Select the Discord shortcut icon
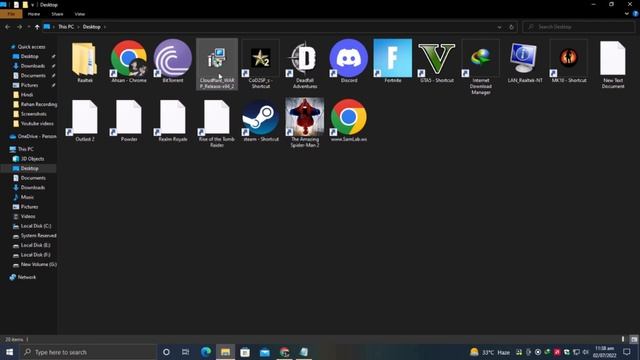640x360 pixels. 349,58
